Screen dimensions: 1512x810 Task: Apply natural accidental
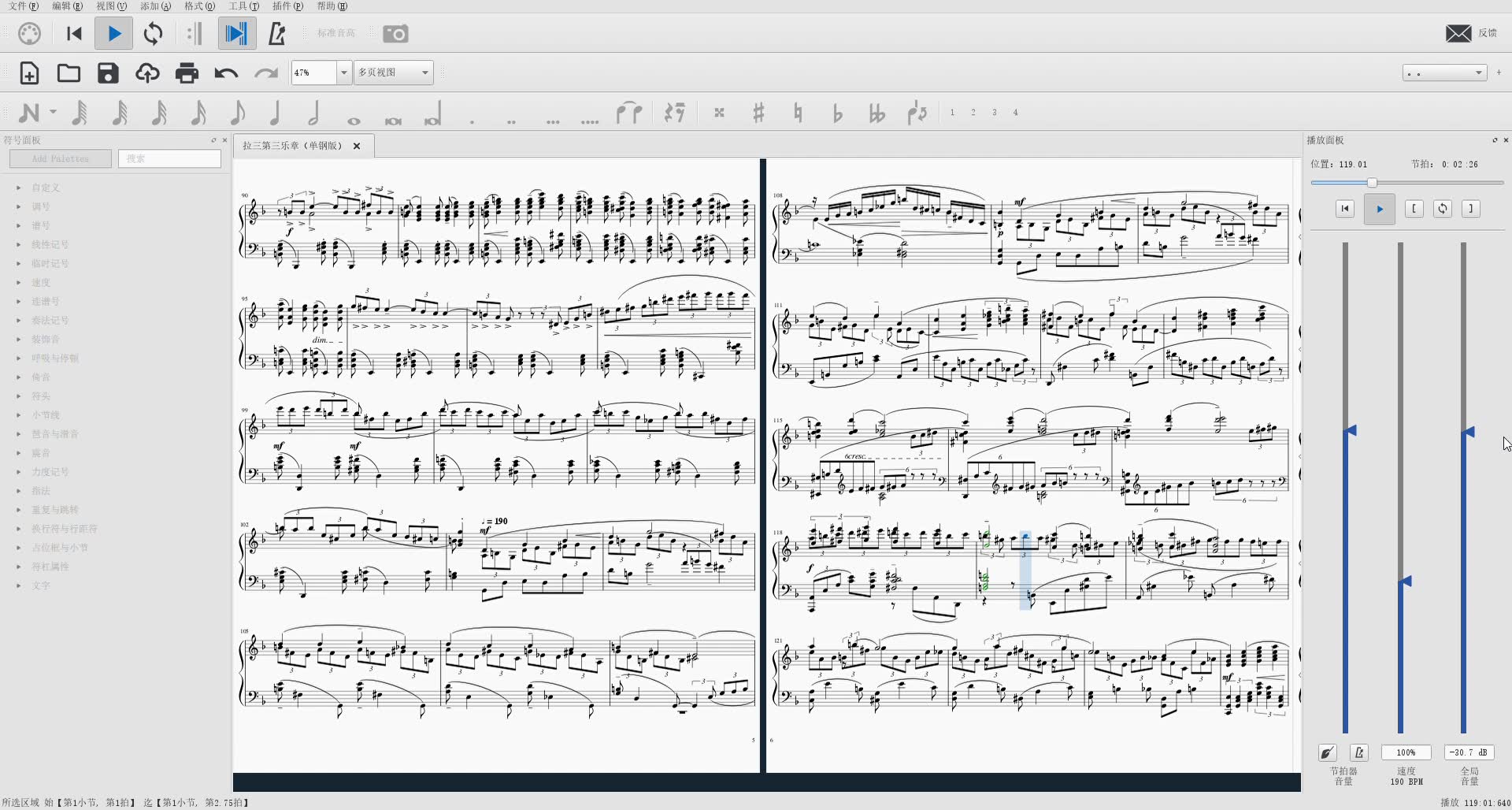click(798, 113)
